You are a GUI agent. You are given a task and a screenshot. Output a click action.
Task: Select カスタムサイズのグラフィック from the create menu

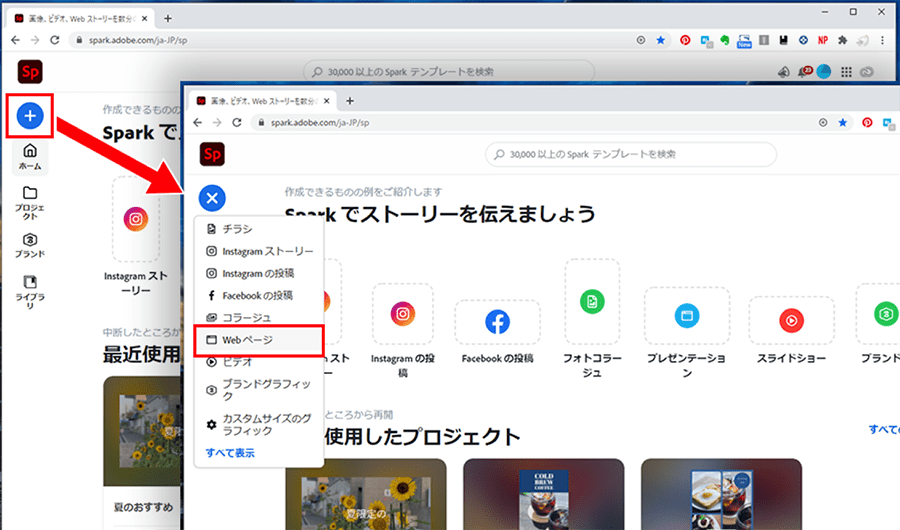point(259,424)
